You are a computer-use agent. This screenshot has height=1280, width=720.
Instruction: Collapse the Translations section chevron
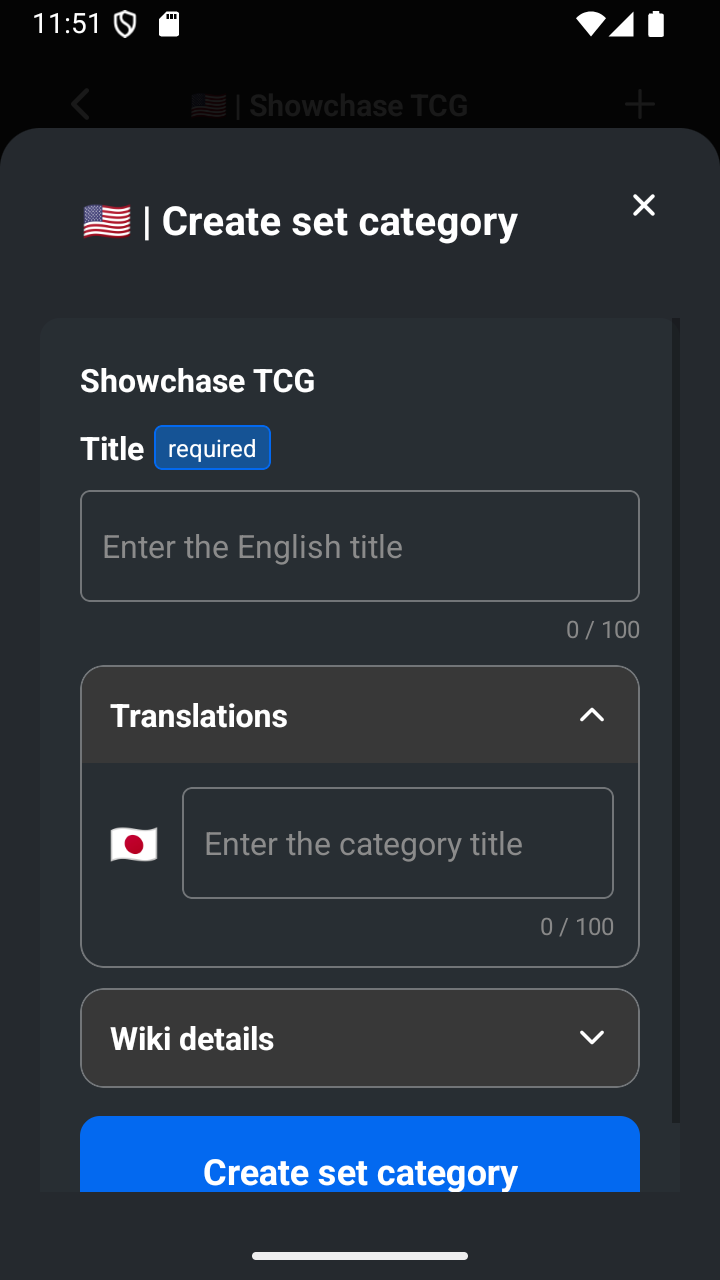click(x=592, y=715)
